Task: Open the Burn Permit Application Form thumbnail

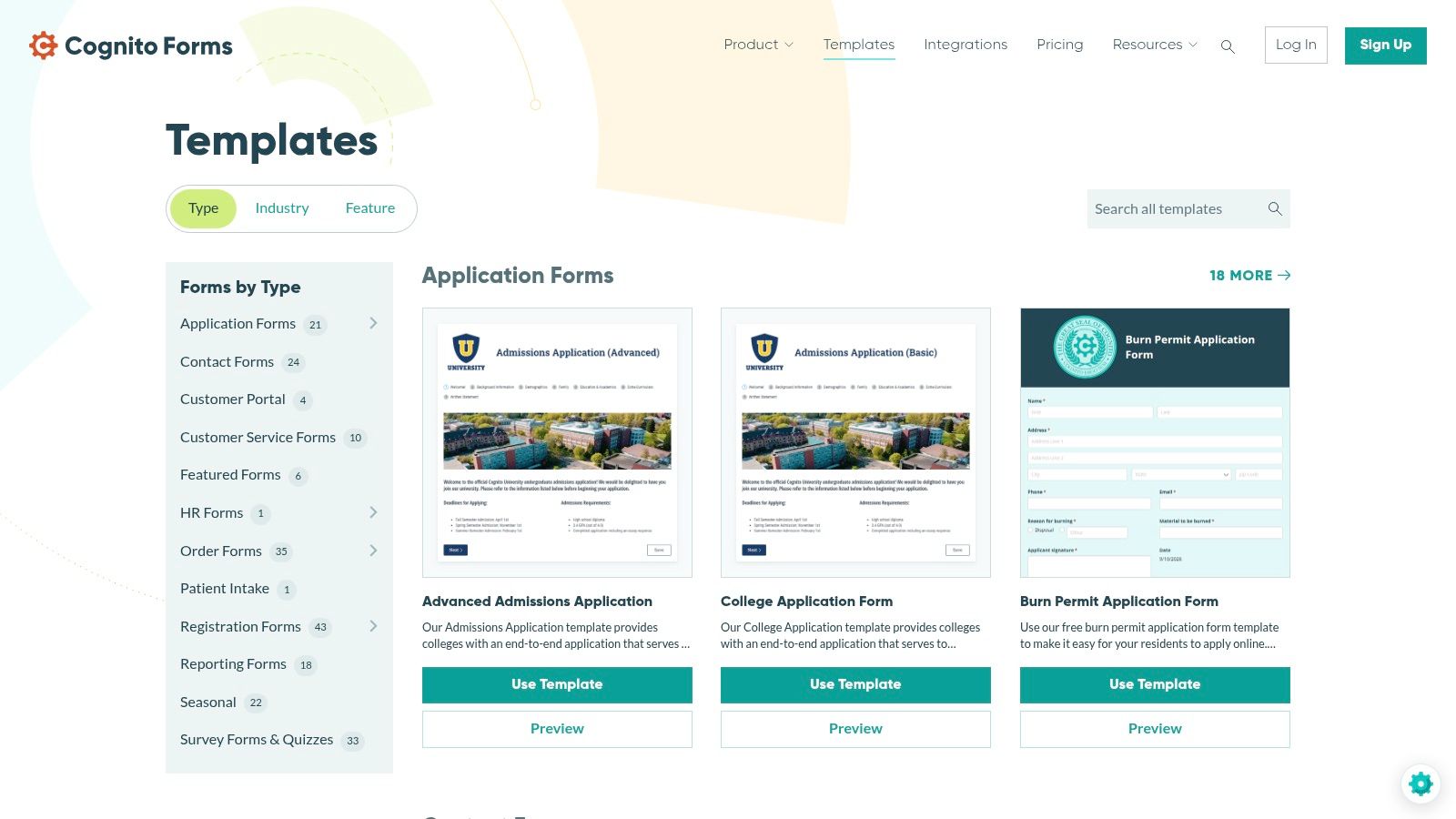Action: (1155, 442)
